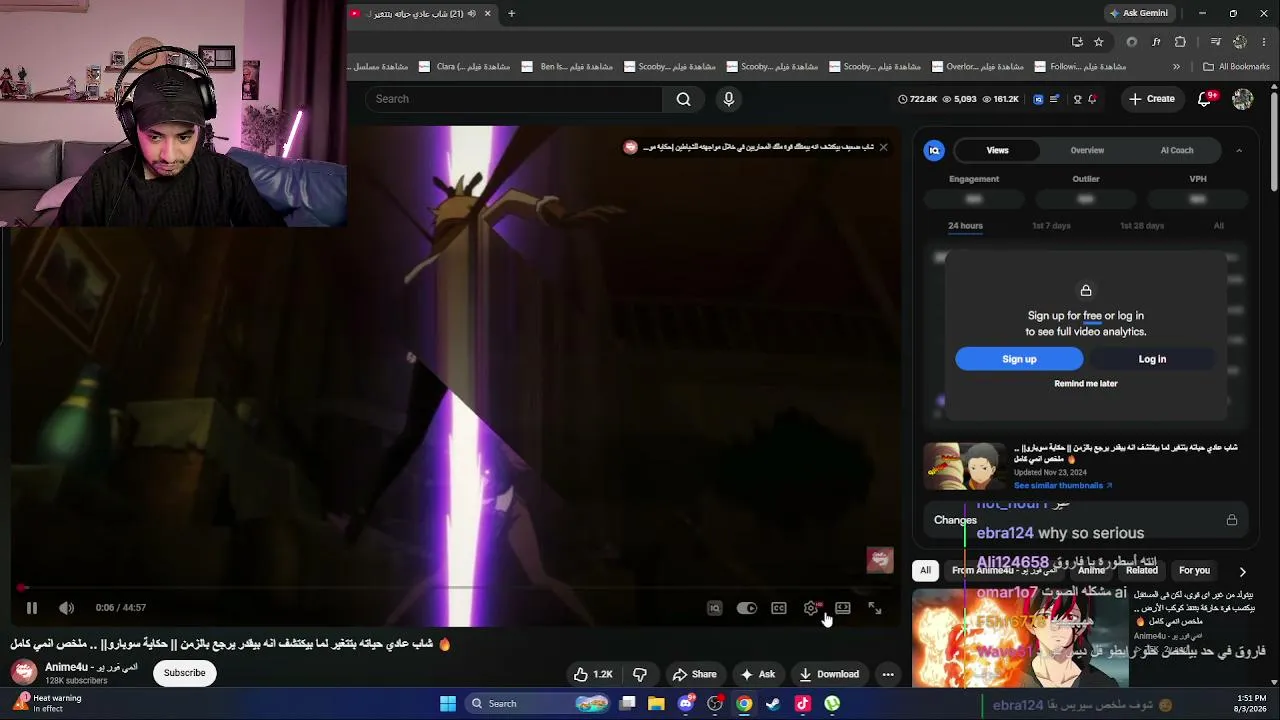Enter fullscreen in the video player
The image size is (1280, 720).
(875, 608)
